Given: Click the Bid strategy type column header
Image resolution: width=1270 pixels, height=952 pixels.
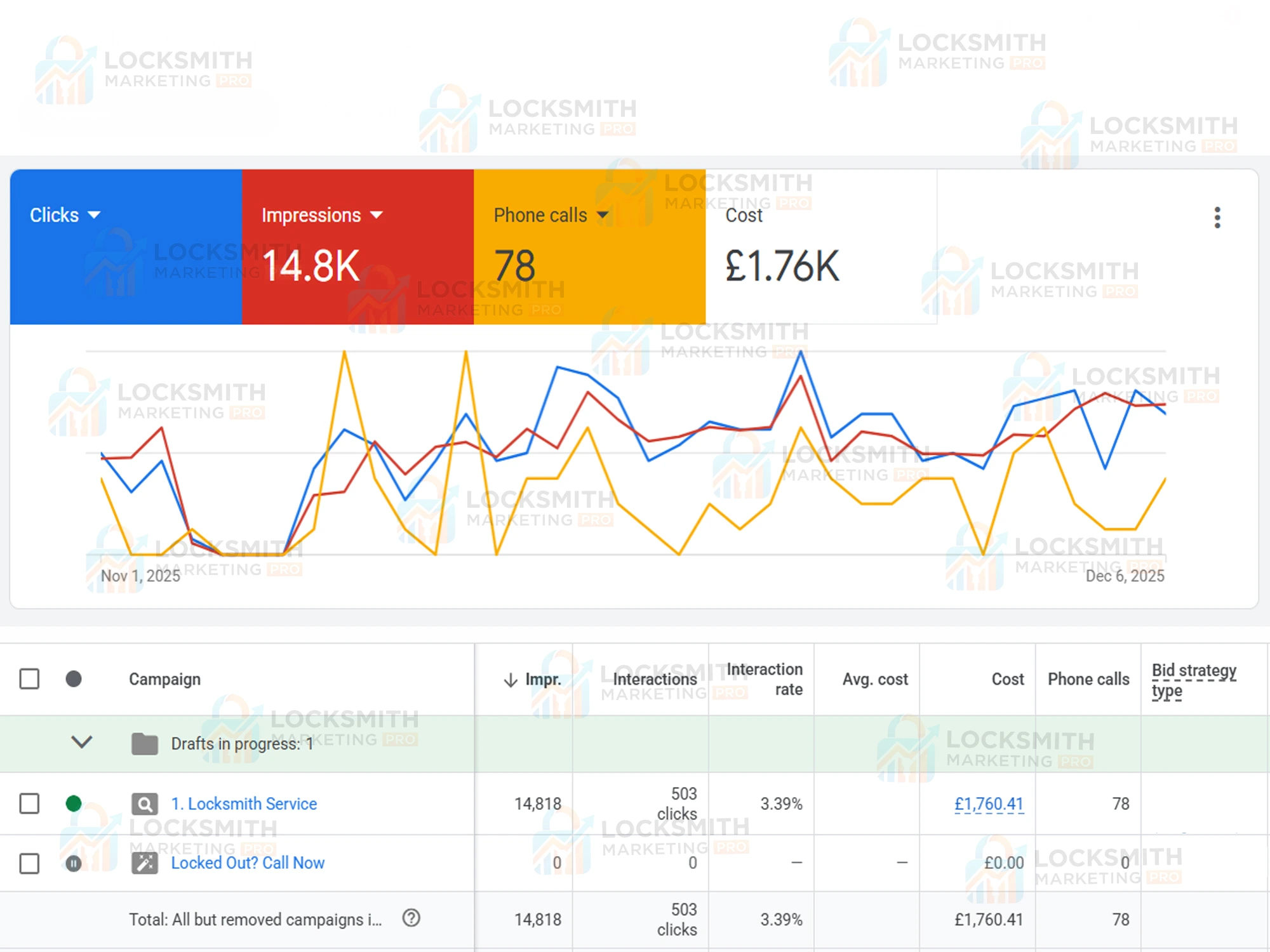Looking at the screenshot, I should coord(1194,680).
